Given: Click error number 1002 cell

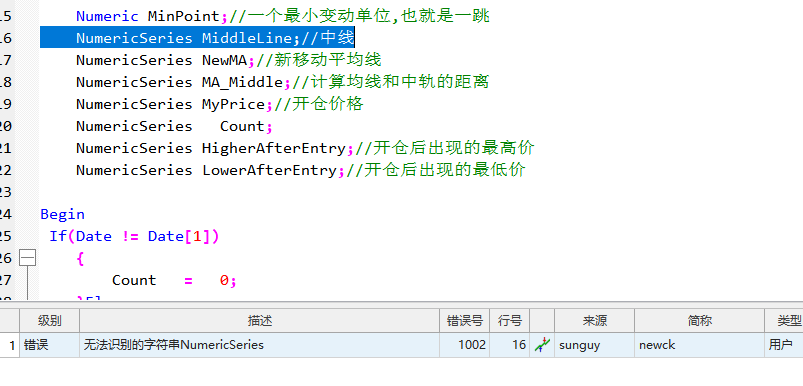Looking at the screenshot, I should (x=464, y=345).
